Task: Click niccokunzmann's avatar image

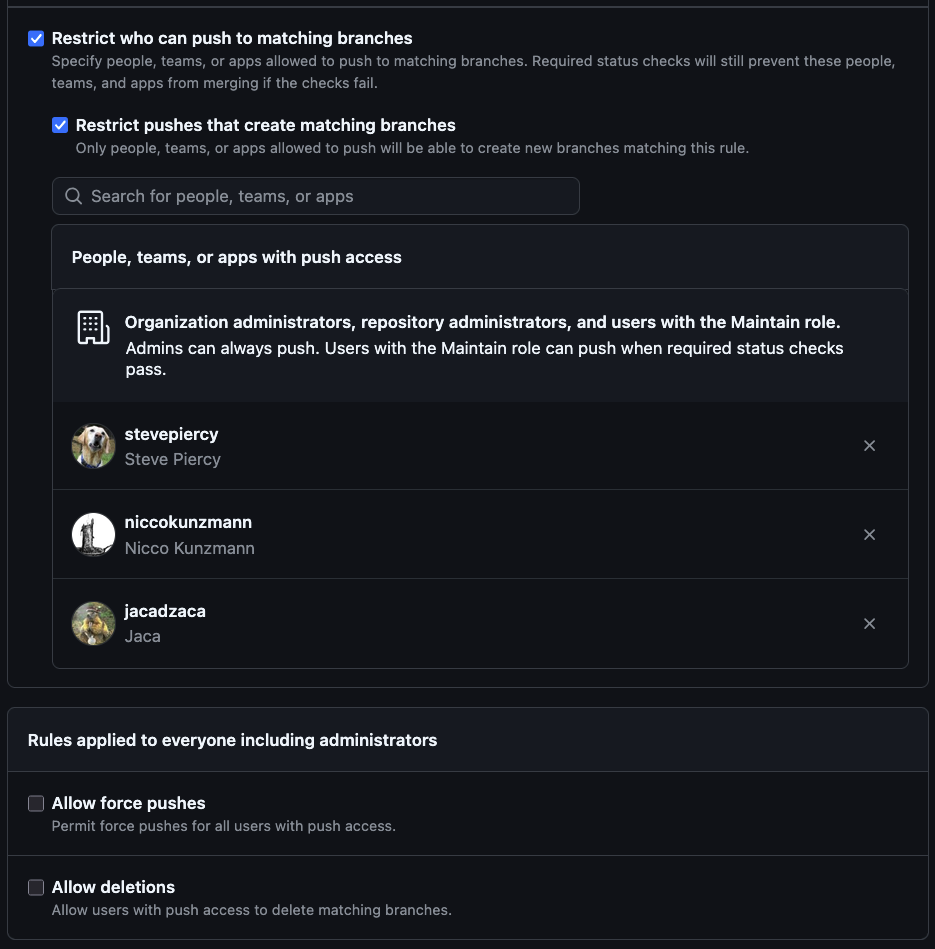Action: click(x=93, y=535)
